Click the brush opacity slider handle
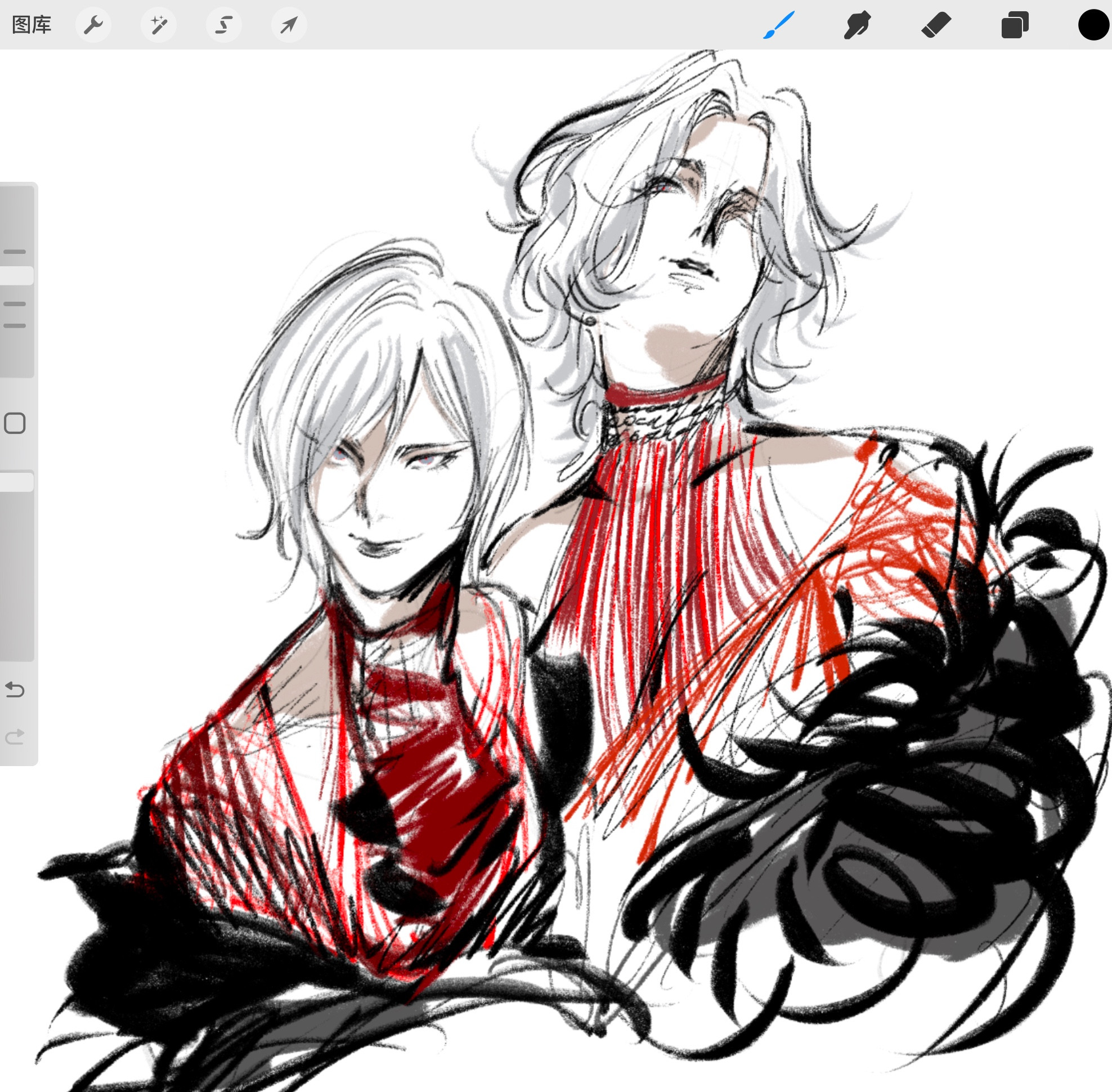 [x=17, y=481]
